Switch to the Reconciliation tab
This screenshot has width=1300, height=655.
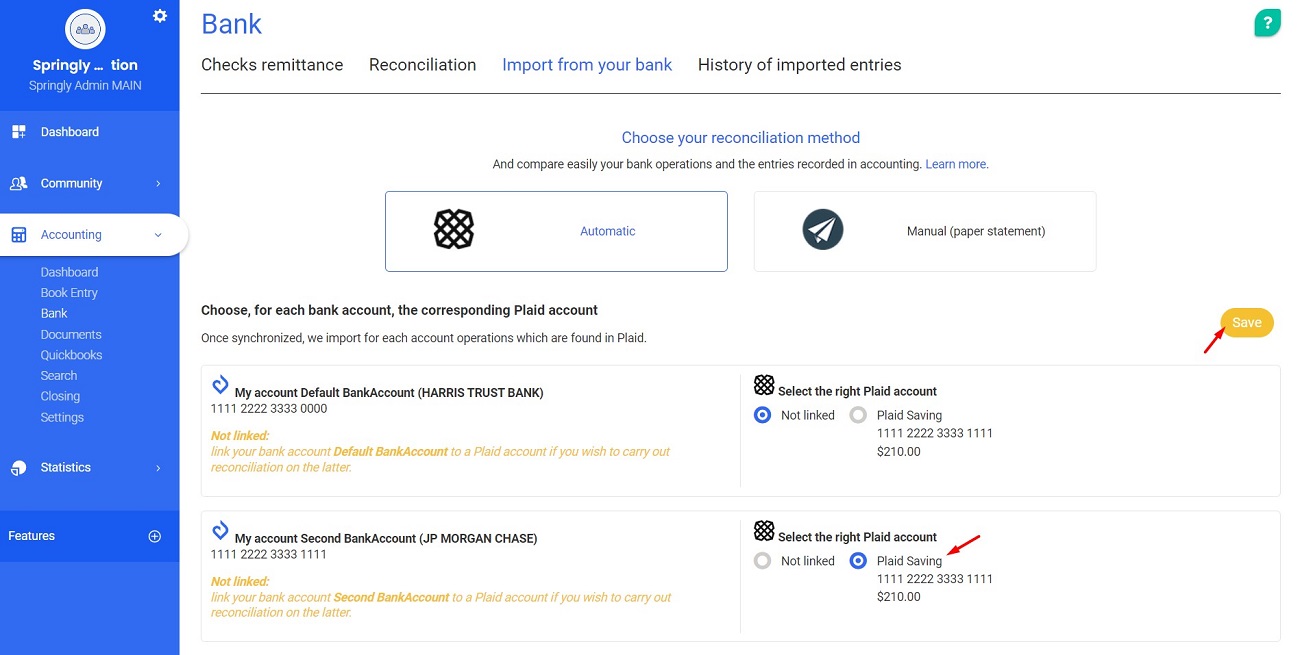click(x=422, y=65)
